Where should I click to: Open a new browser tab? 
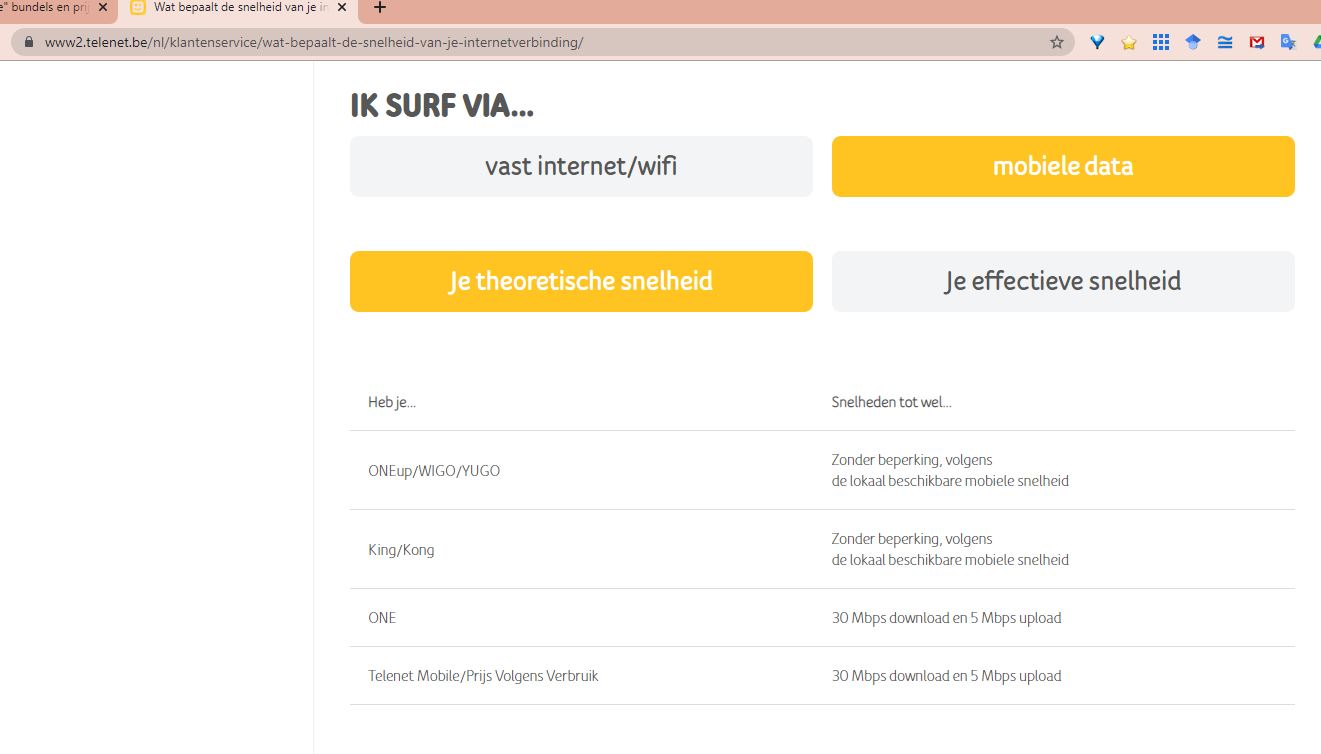380,8
